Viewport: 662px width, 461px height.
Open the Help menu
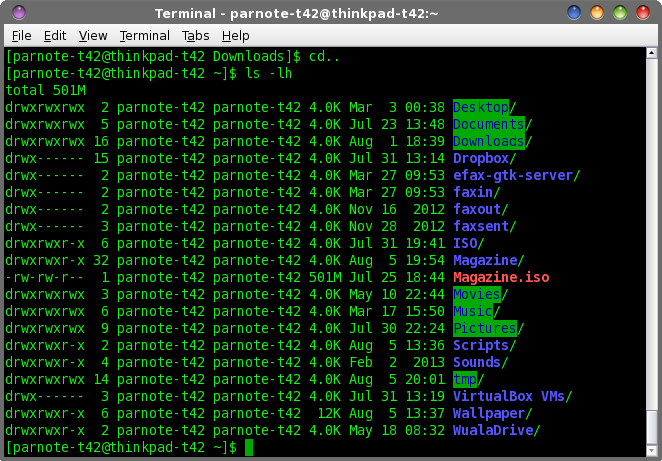coord(235,36)
